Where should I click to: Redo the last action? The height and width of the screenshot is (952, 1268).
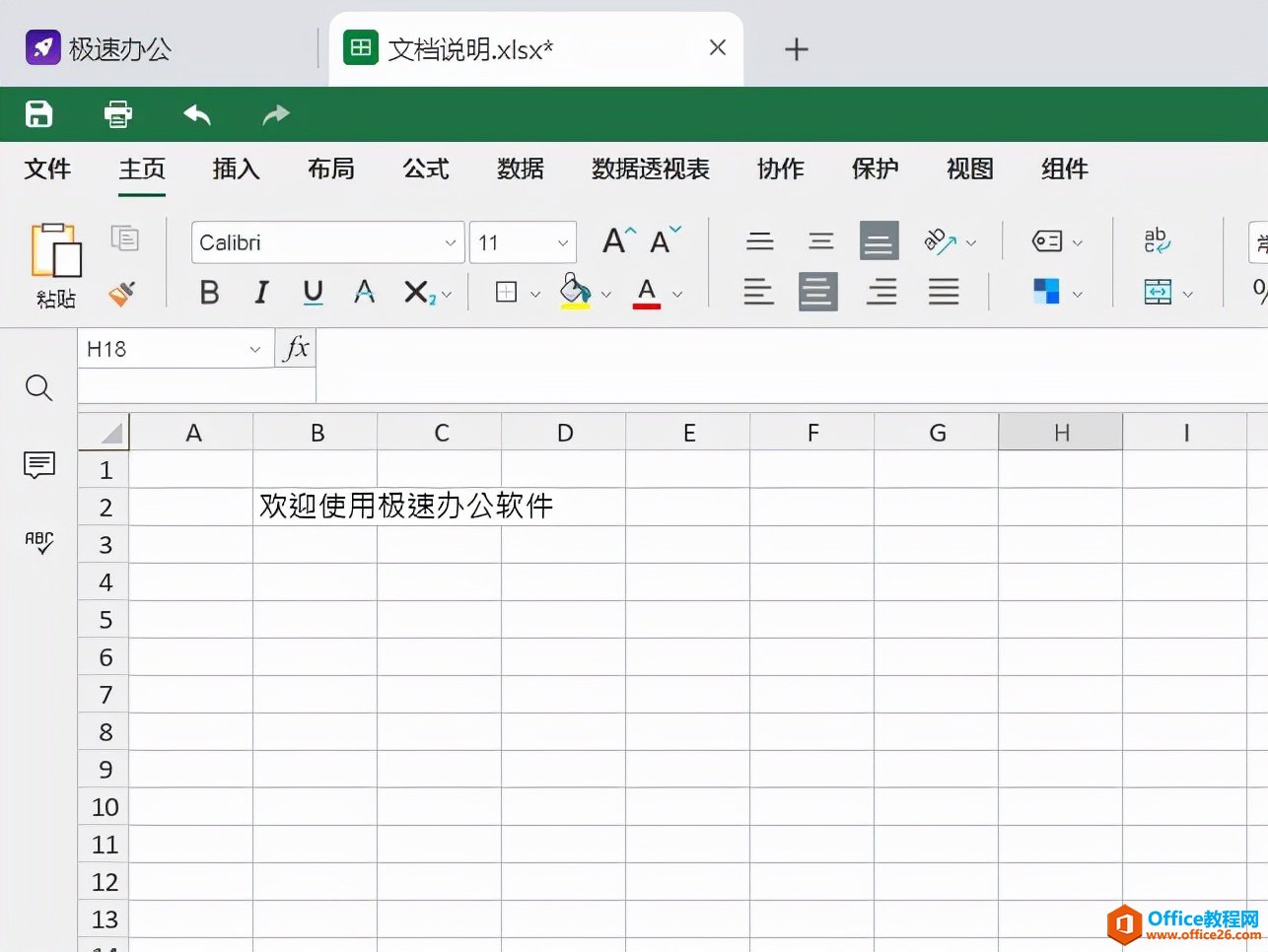pos(276,114)
